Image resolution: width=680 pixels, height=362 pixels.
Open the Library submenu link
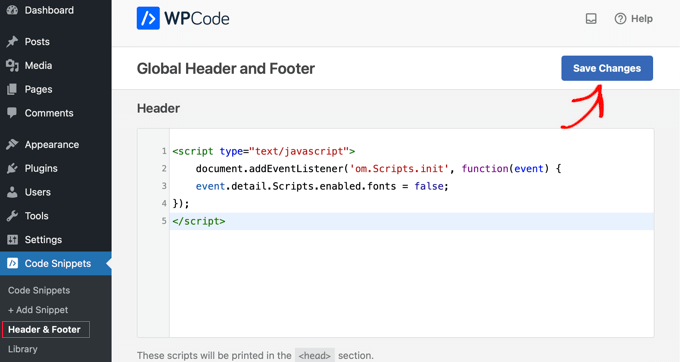pos(23,349)
